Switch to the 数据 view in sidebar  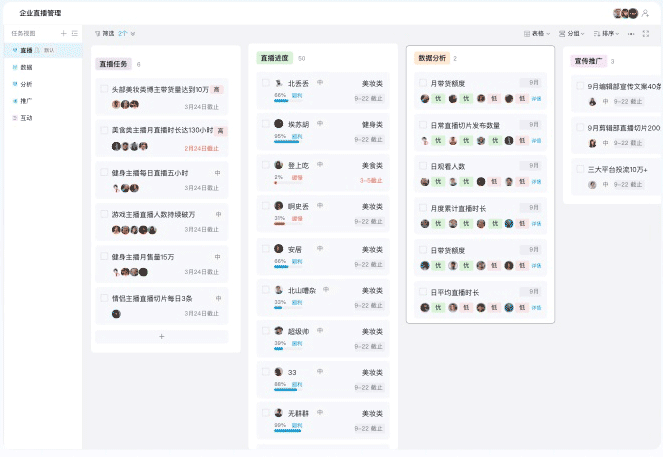click(26, 67)
